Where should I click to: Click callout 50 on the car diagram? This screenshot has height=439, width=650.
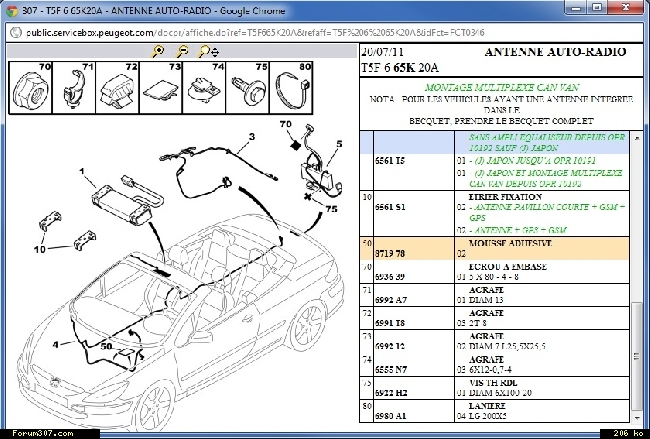[106, 346]
